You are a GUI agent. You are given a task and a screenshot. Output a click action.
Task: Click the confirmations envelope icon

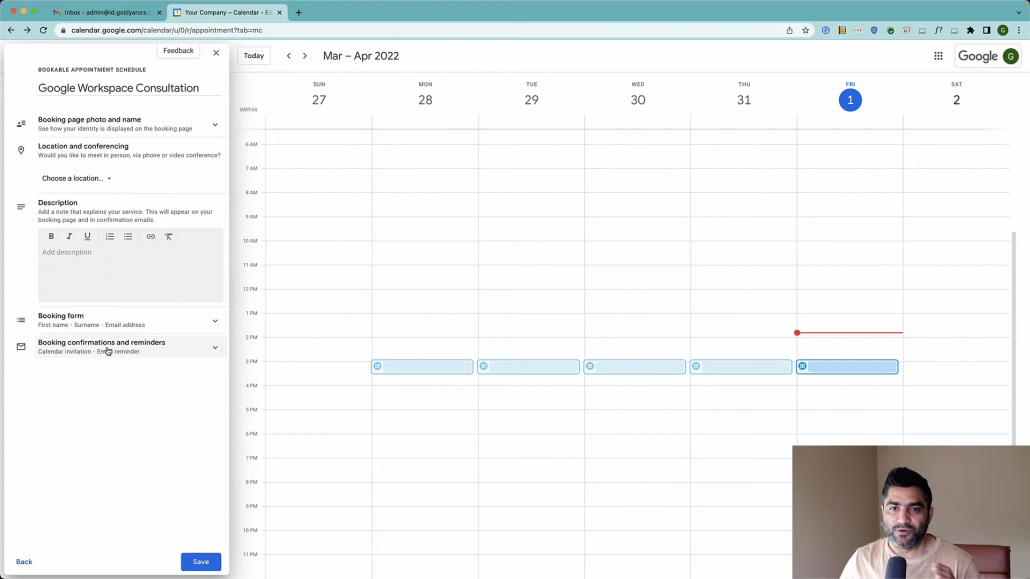[21, 346]
